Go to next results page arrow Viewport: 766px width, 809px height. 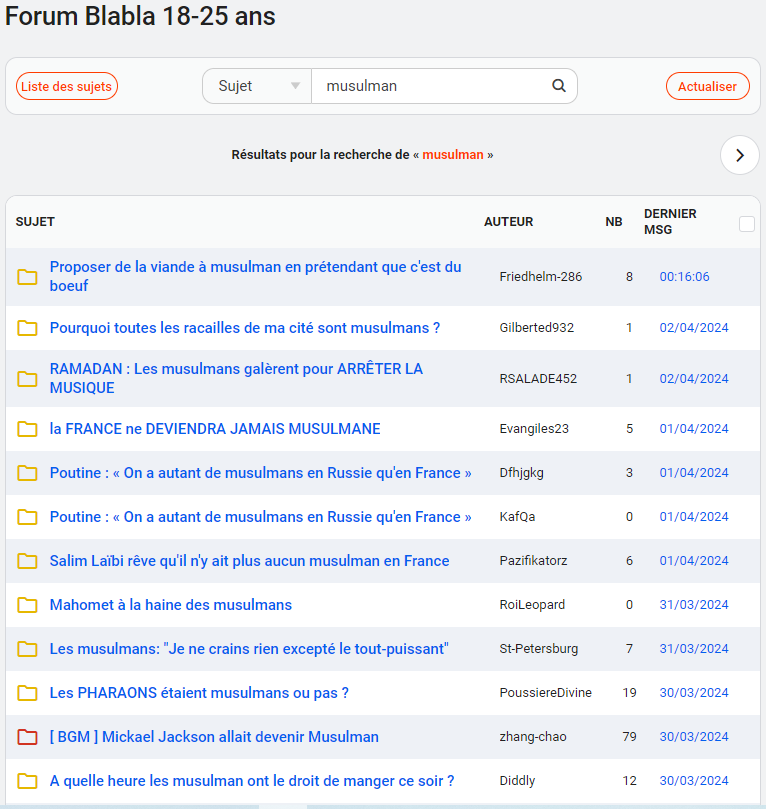739,155
